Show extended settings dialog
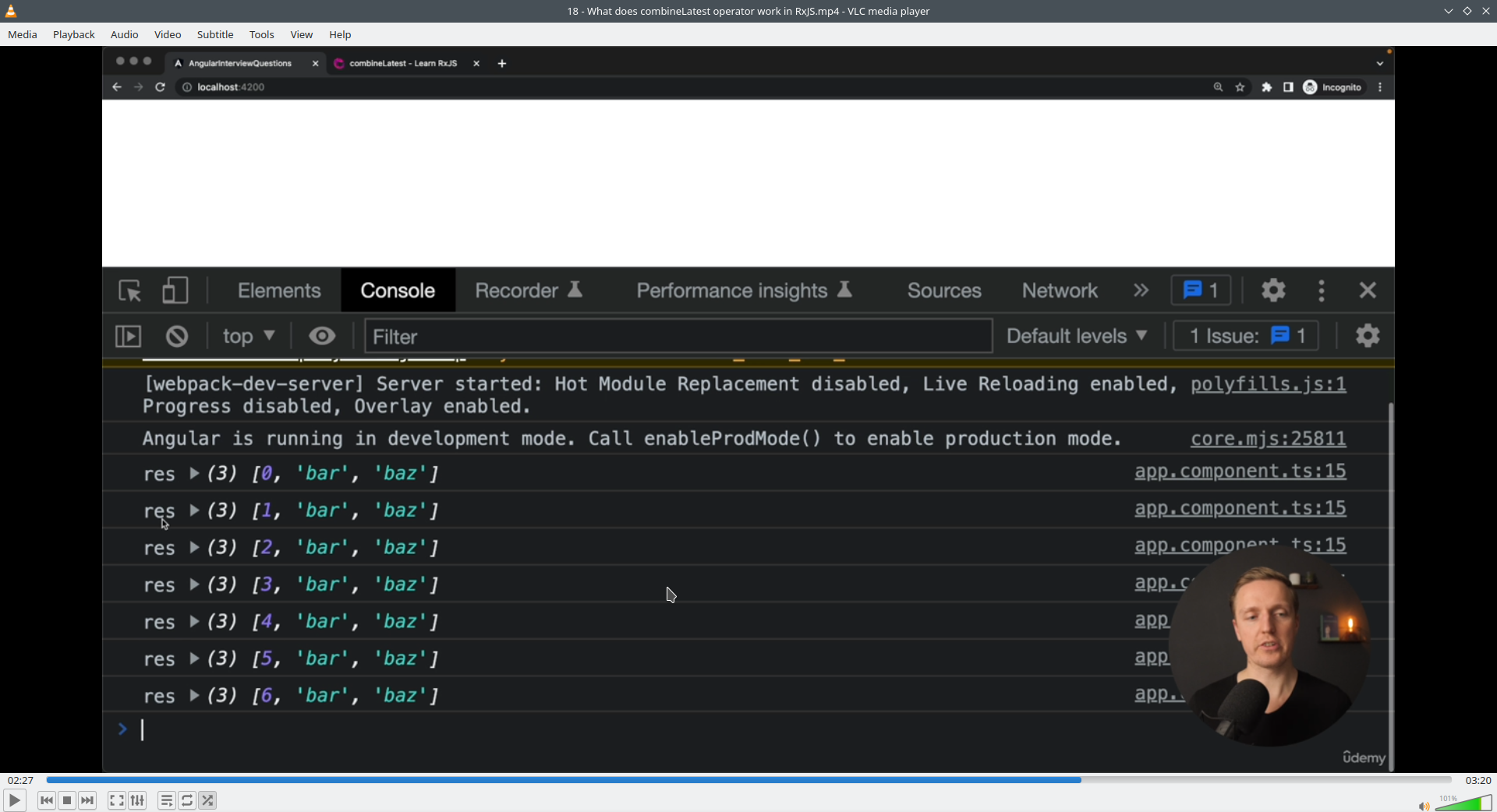The image size is (1497, 812). 137,800
